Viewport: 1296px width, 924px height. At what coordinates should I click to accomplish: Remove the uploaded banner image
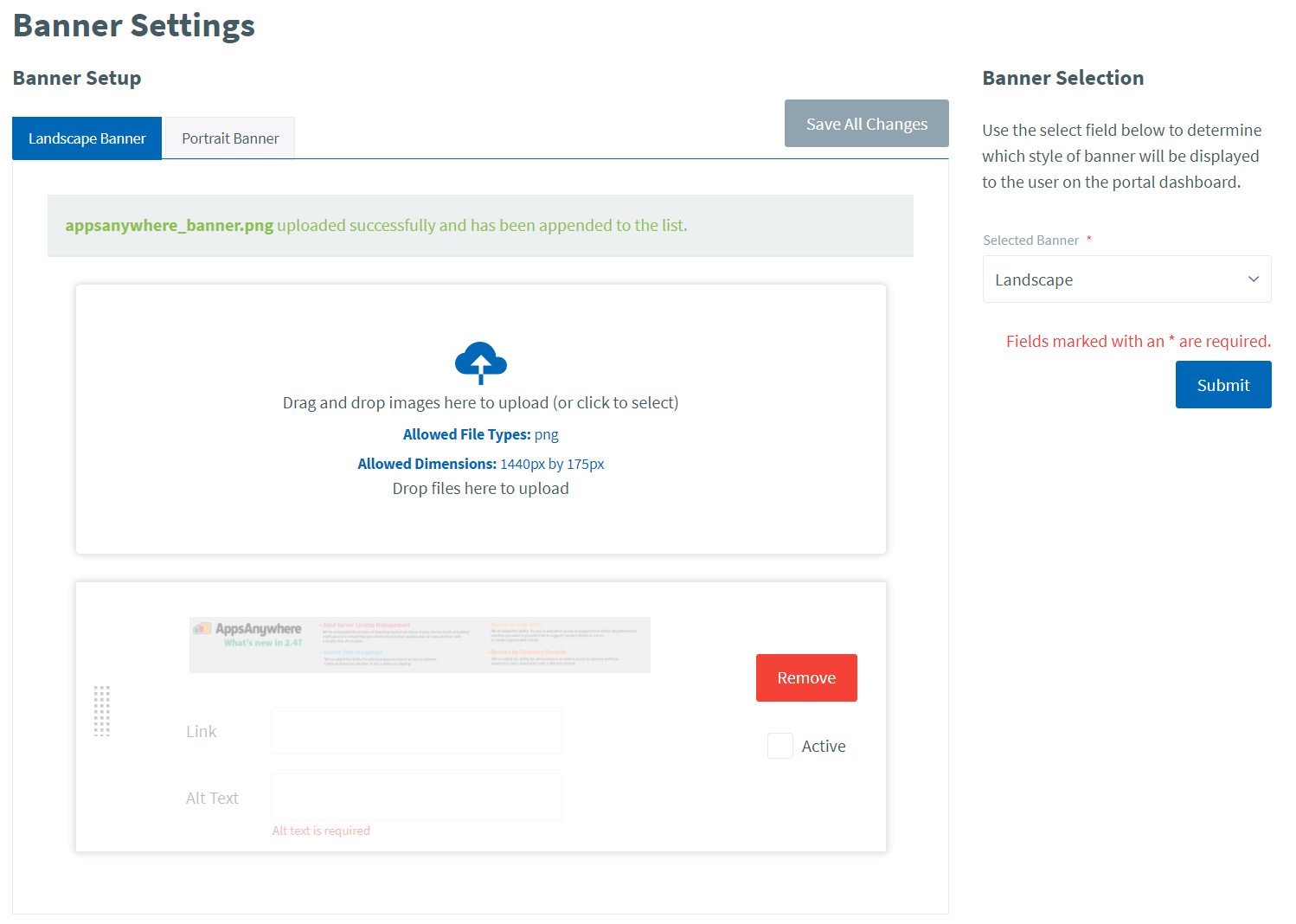(805, 678)
